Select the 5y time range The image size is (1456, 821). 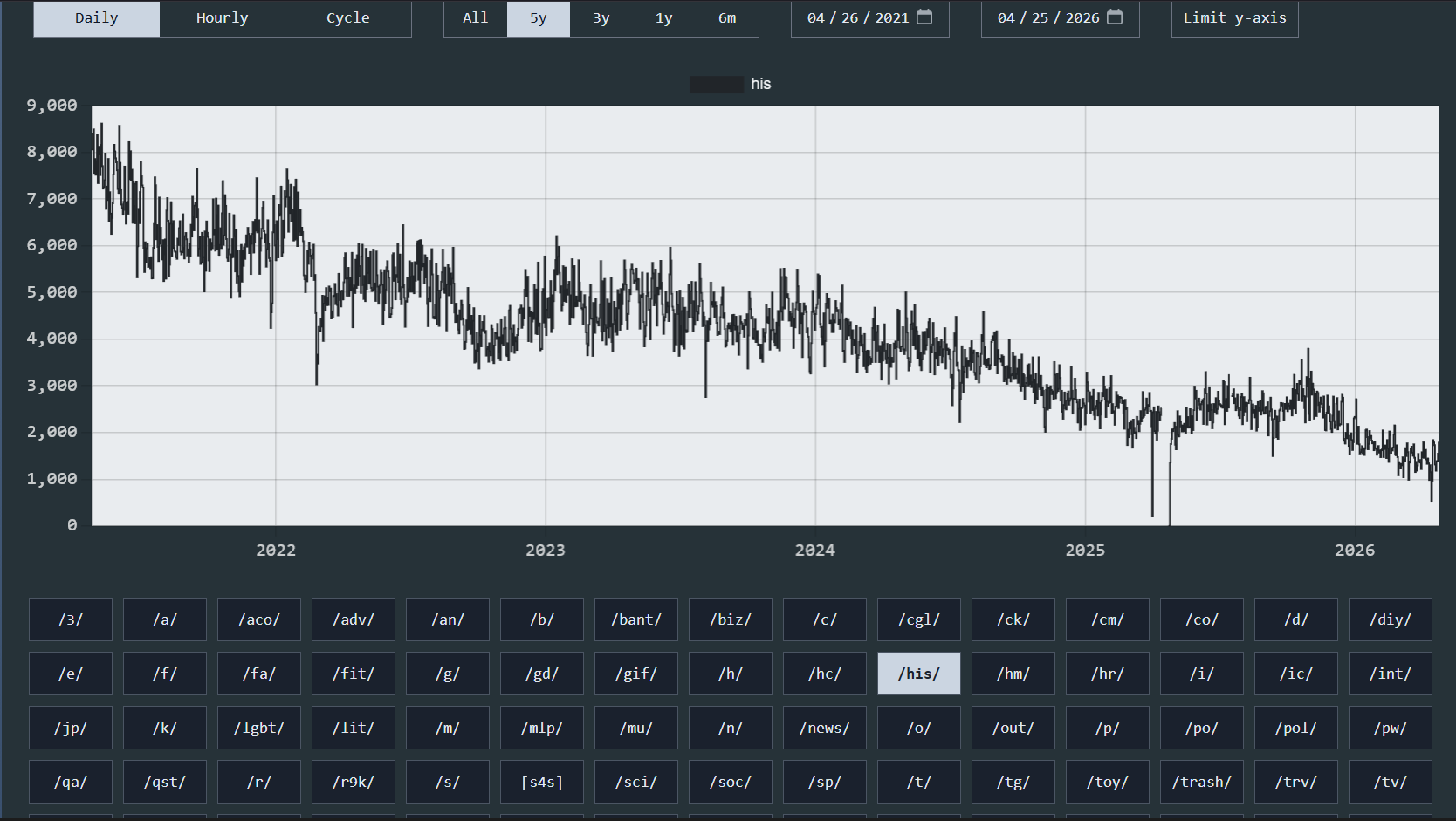coord(539,18)
